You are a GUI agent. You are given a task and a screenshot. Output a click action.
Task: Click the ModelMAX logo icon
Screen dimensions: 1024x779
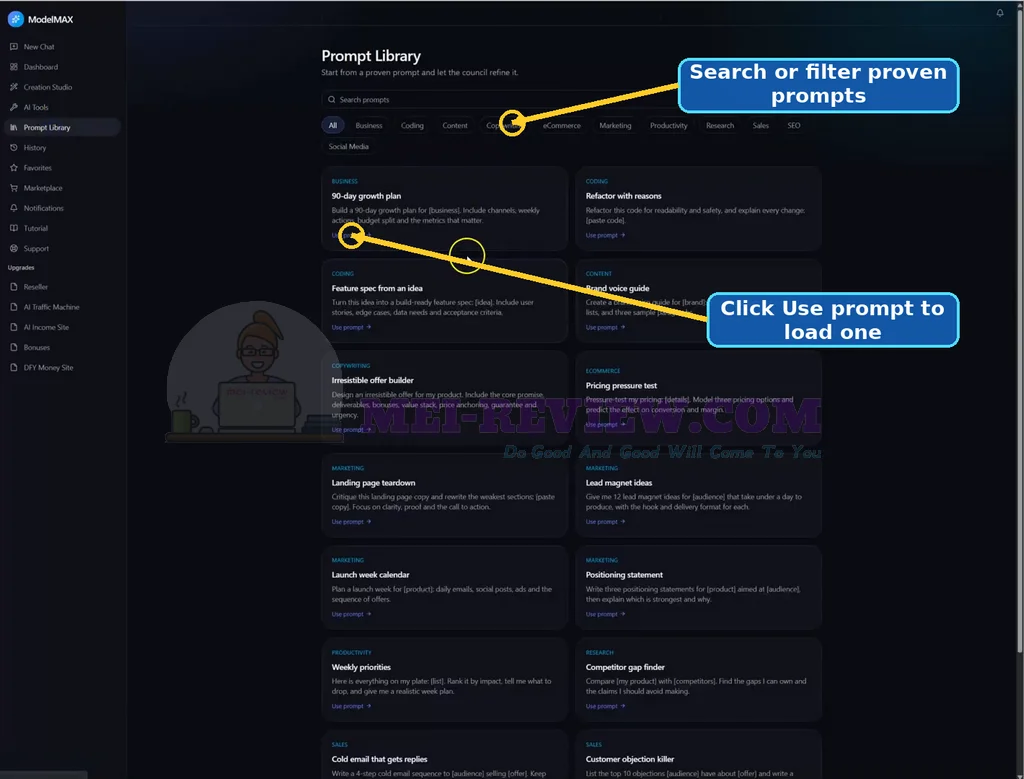16,20
